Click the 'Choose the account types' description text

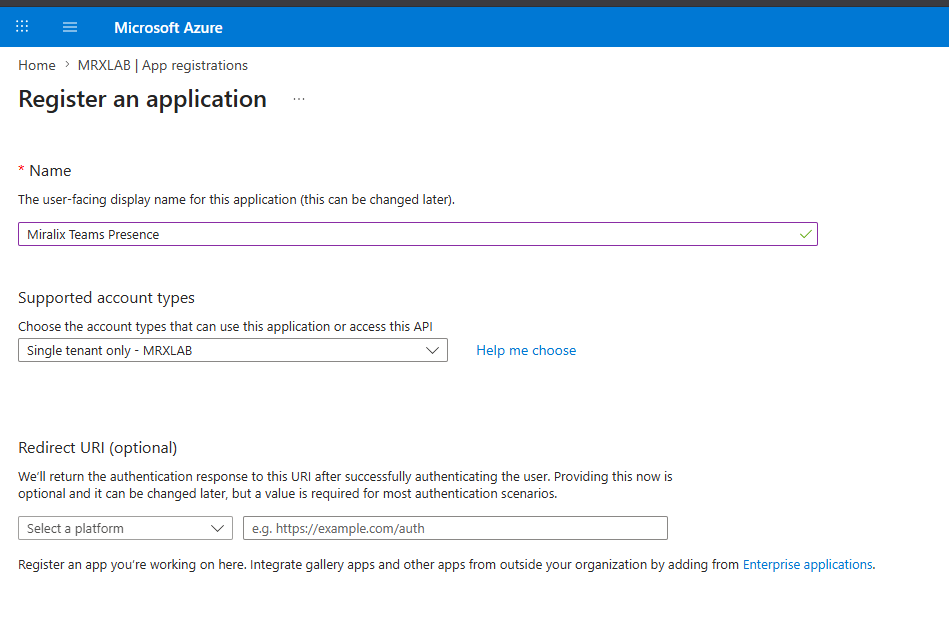tap(225, 326)
